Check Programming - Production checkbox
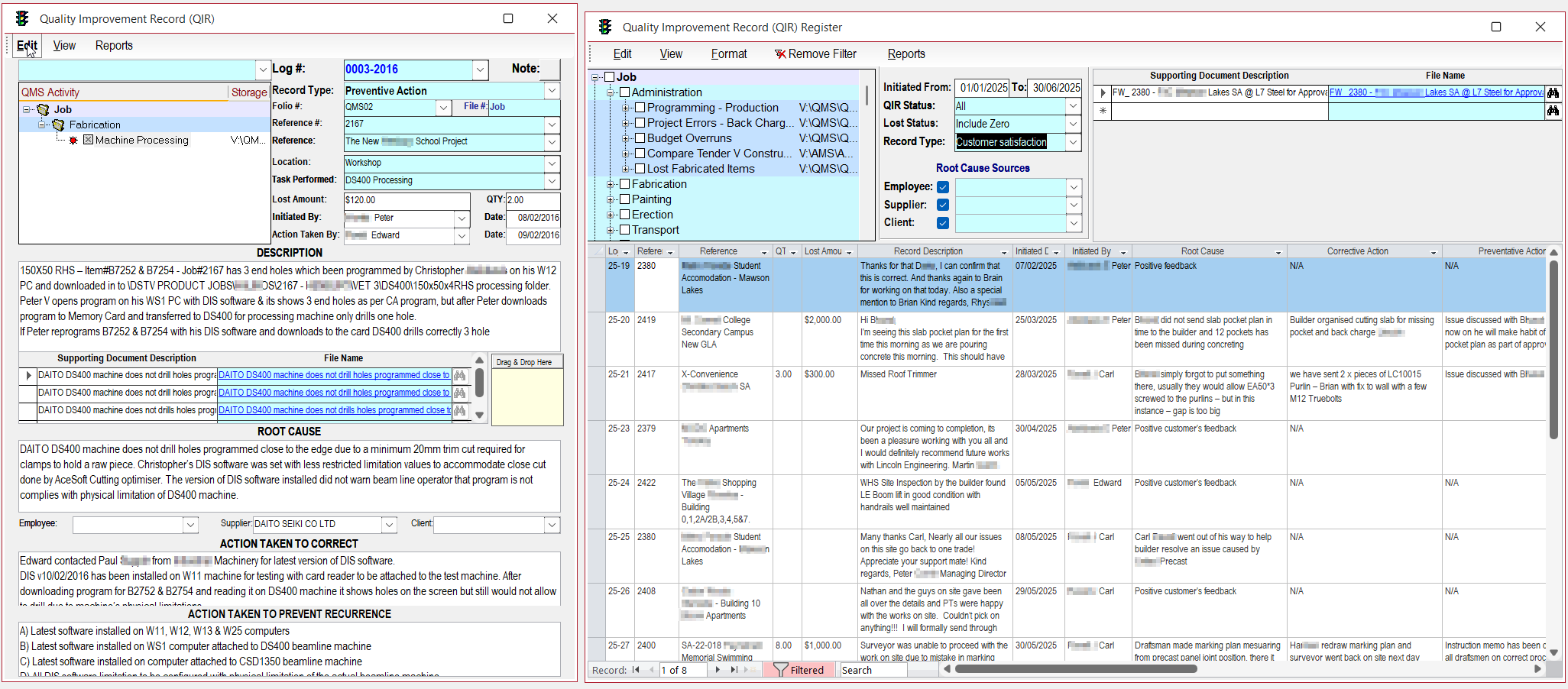1568x689 pixels. 640,108
